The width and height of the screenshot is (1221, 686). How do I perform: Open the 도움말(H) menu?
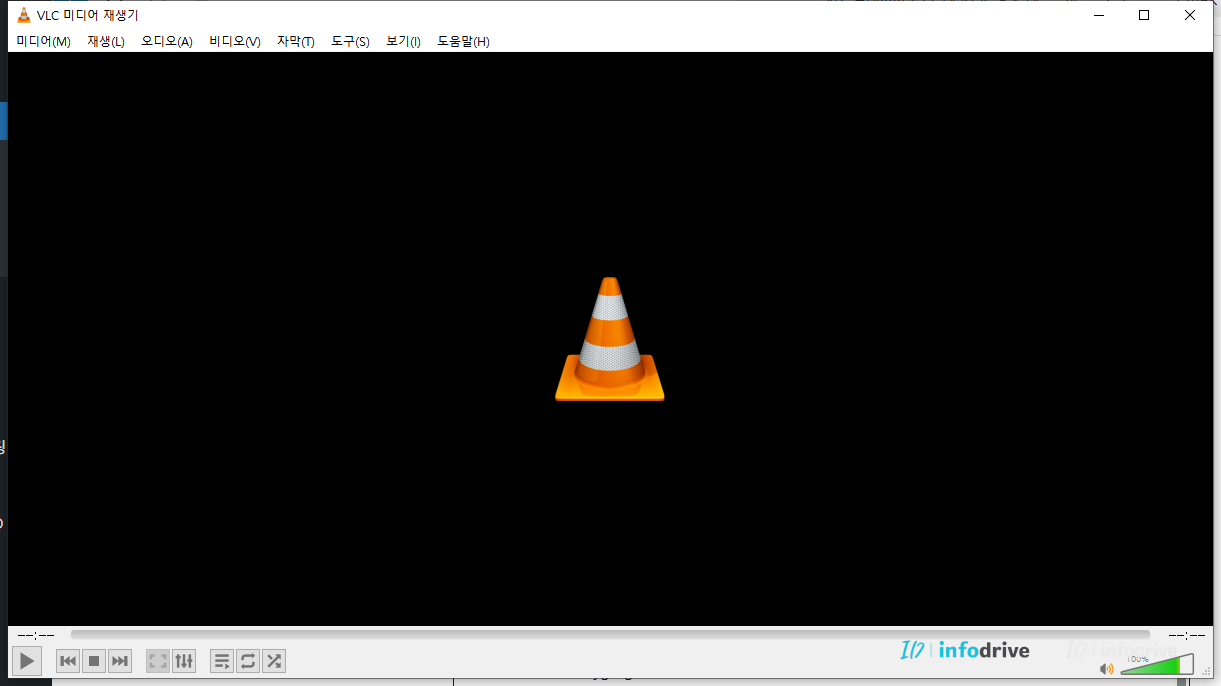(463, 41)
